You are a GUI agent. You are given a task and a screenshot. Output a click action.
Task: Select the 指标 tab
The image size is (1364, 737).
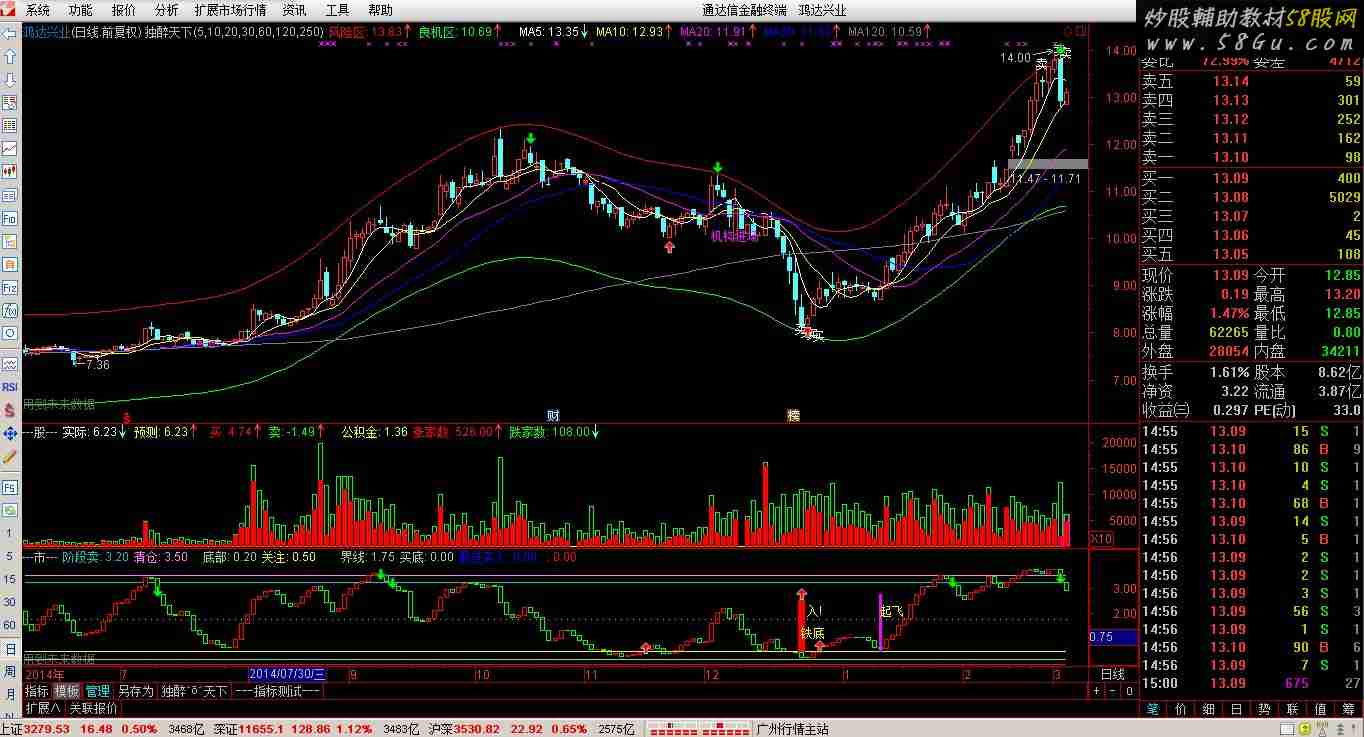click(x=37, y=691)
